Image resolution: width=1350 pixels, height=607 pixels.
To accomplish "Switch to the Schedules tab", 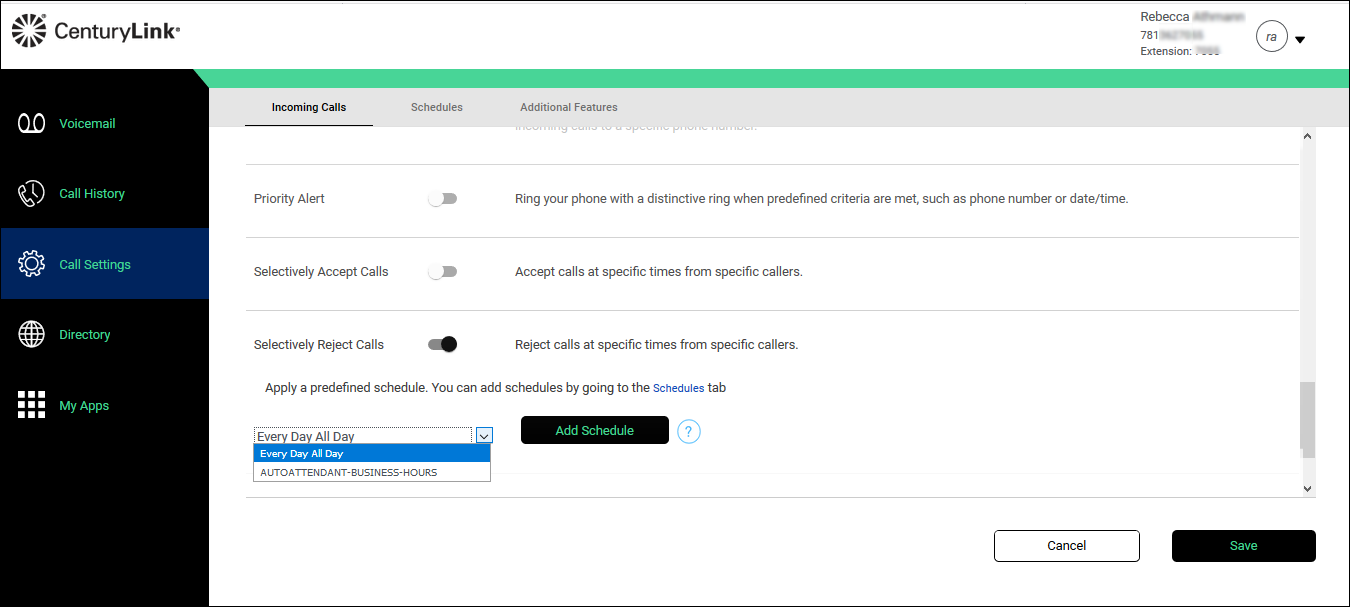I will [436, 107].
